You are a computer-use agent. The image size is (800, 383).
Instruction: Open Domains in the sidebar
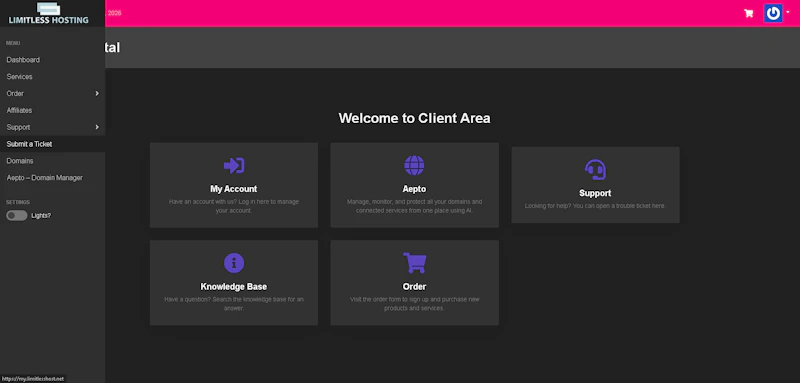[53, 161]
